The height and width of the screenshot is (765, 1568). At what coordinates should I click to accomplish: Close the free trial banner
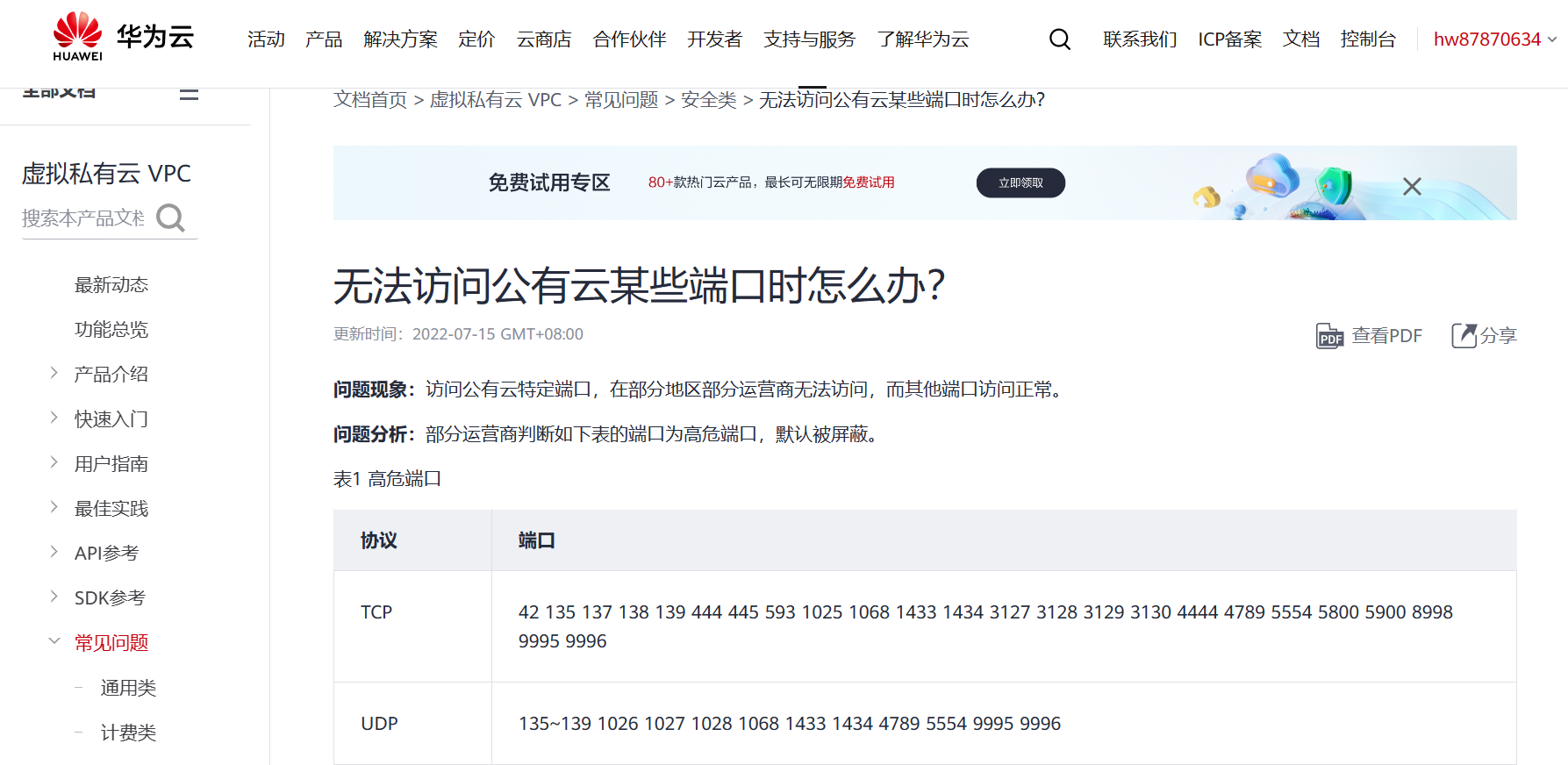click(x=1412, y=186)
